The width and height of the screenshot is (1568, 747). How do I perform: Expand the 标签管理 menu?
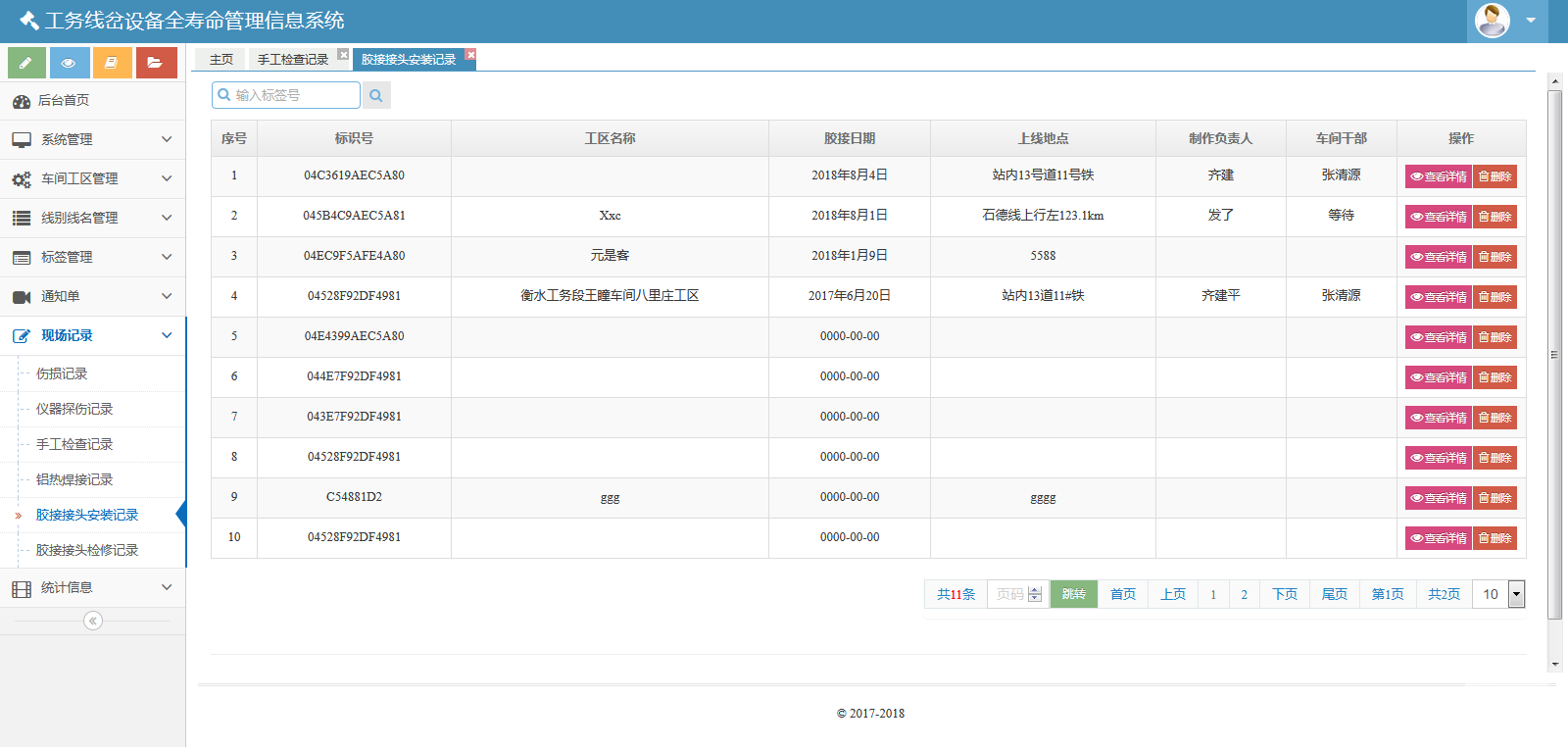pos(92,257)
